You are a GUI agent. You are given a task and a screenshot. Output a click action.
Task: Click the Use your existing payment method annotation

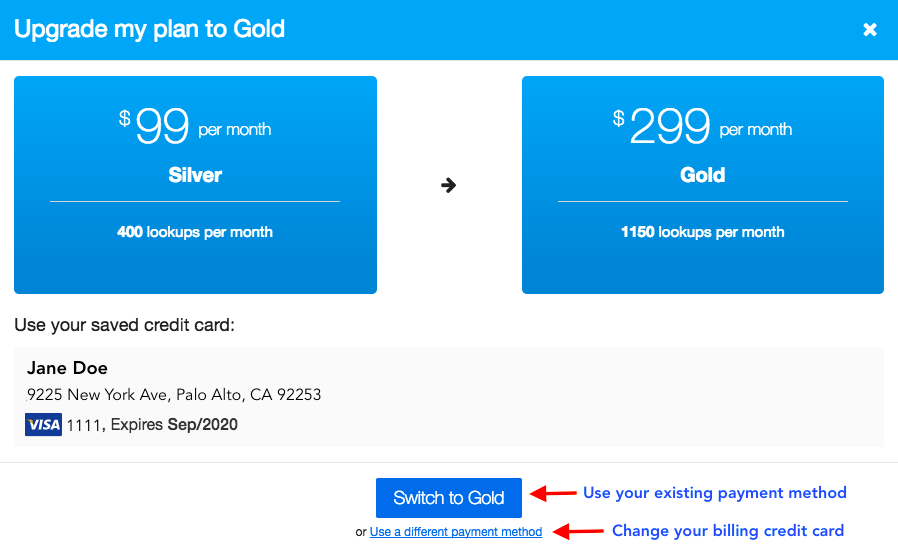coord(715,493)
